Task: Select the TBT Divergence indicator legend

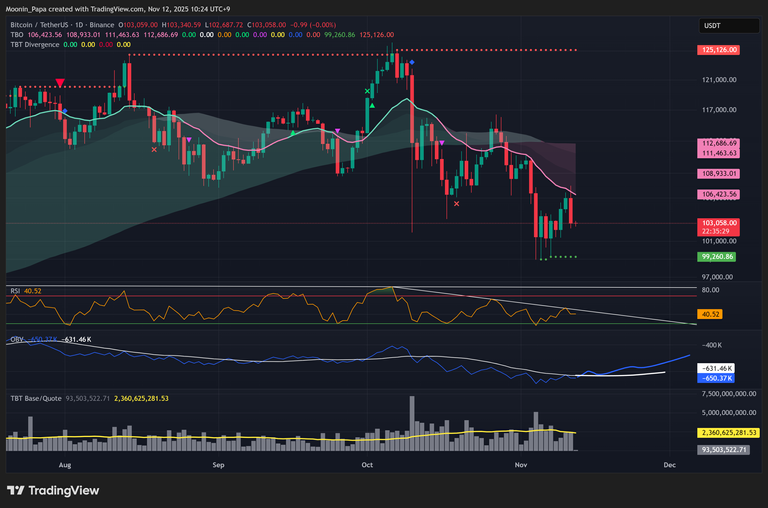Action: click(x=35, y=45)
